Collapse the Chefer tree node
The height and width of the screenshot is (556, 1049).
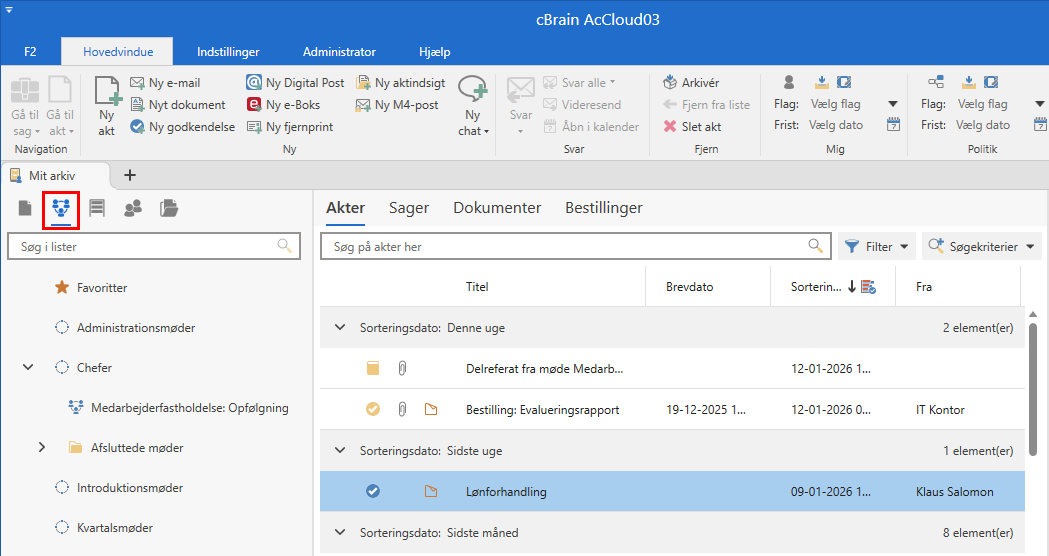[x=28, y=367]
